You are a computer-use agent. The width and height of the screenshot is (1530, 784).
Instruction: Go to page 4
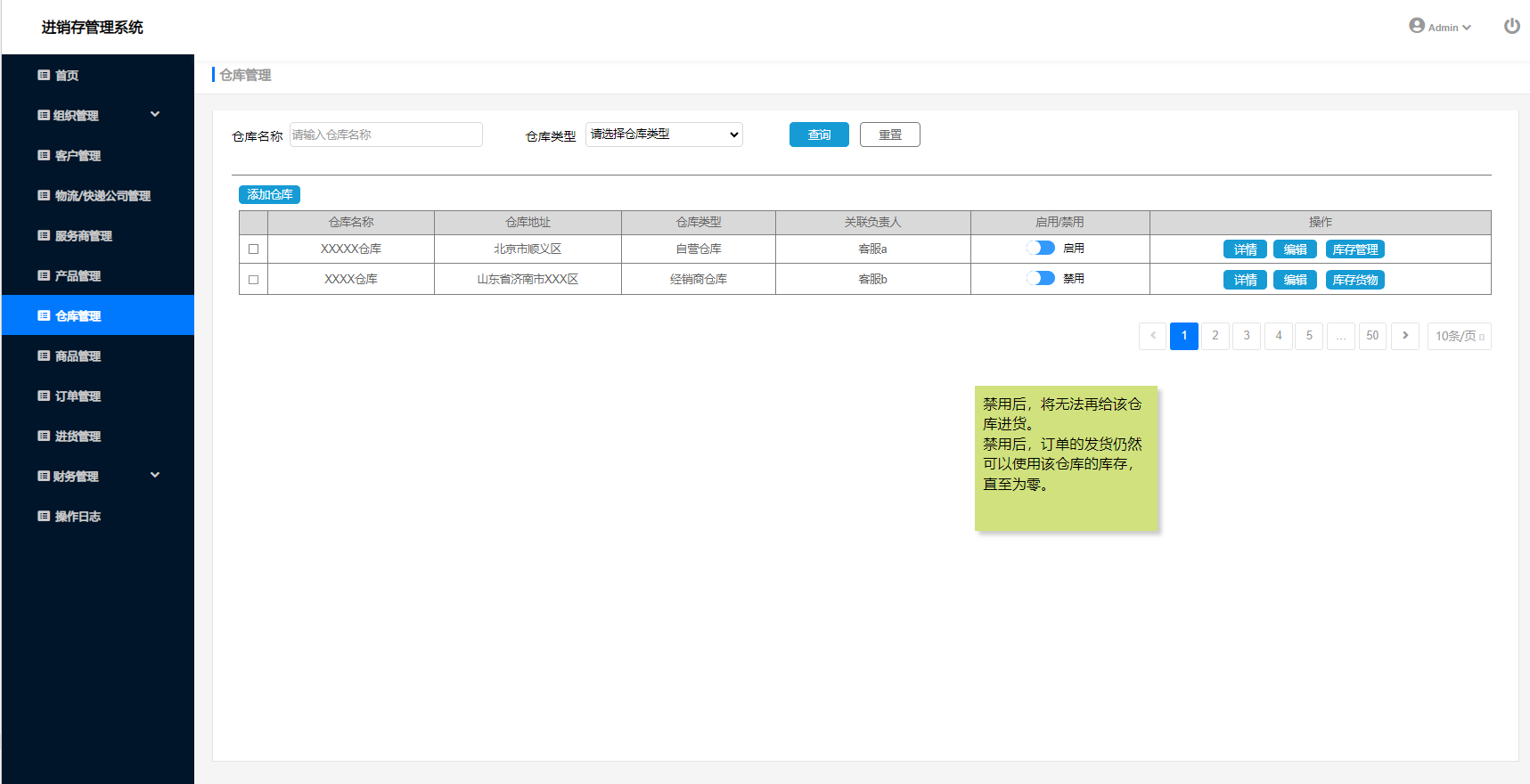pos(1279,336)
